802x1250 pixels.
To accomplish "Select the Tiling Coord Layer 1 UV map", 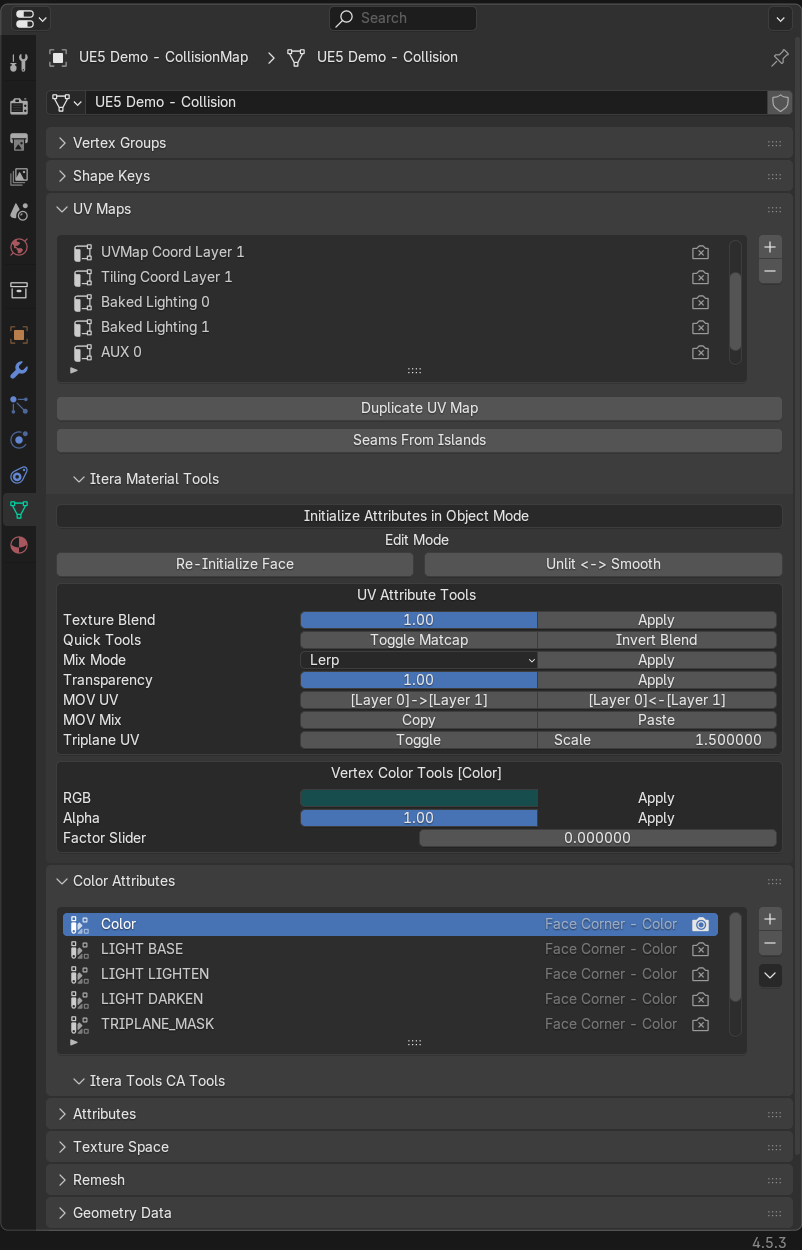I will click(166, 277).
